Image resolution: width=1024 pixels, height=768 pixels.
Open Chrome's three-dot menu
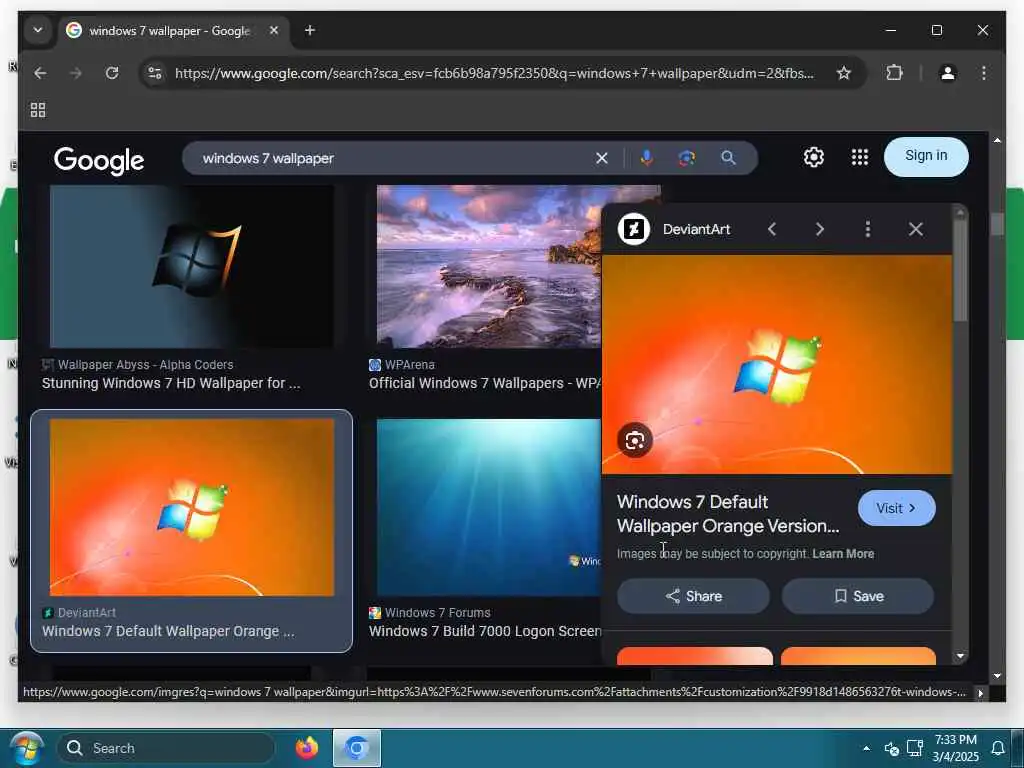(984, 73)
